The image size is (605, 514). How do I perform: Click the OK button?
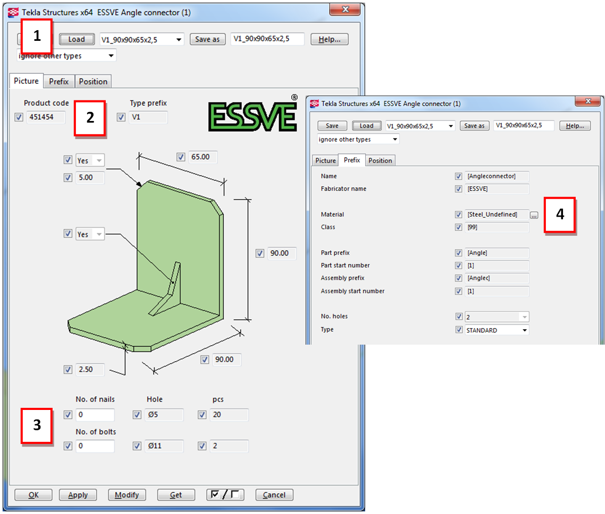click(x=33, y=495)
